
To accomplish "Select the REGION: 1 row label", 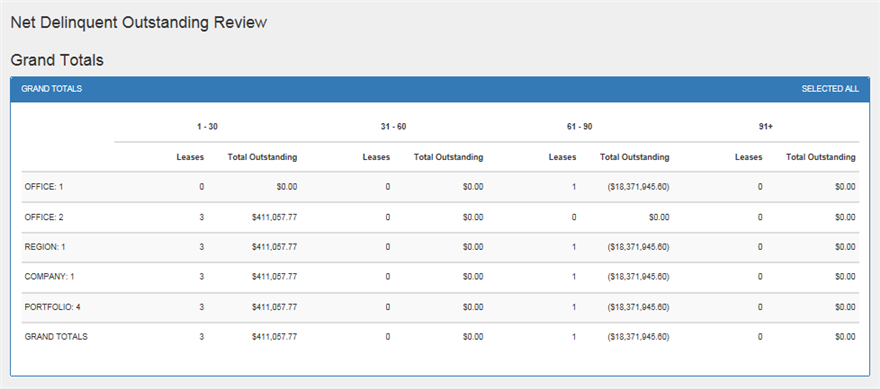I will coord(45,247).
